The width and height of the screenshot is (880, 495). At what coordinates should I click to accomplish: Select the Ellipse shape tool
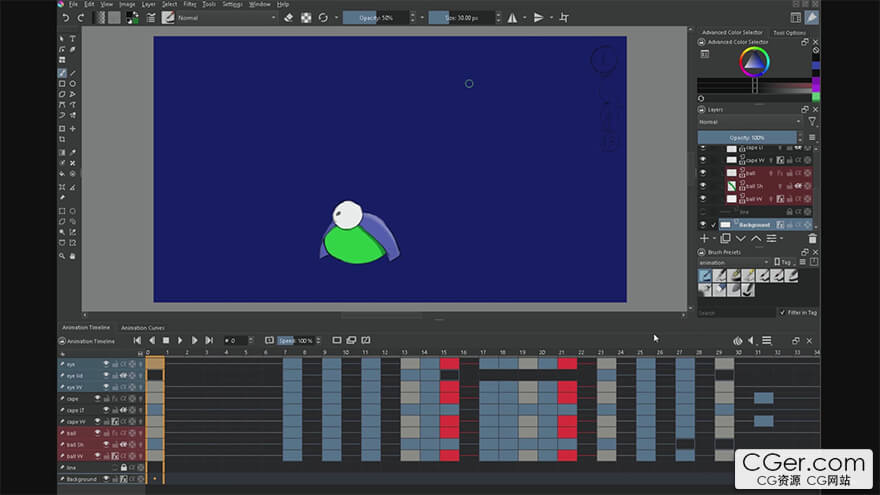[x=73, y=84]
